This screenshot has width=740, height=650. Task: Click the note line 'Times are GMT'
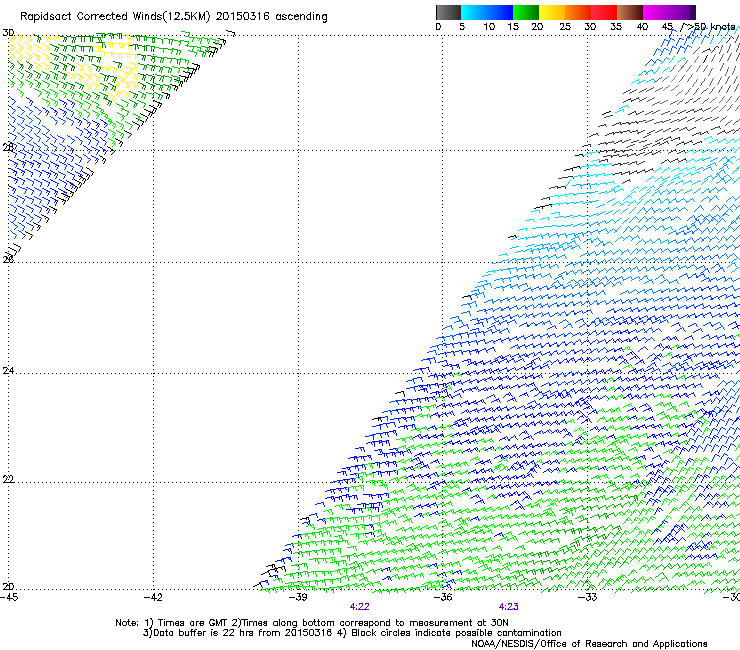tap(193, 623)
